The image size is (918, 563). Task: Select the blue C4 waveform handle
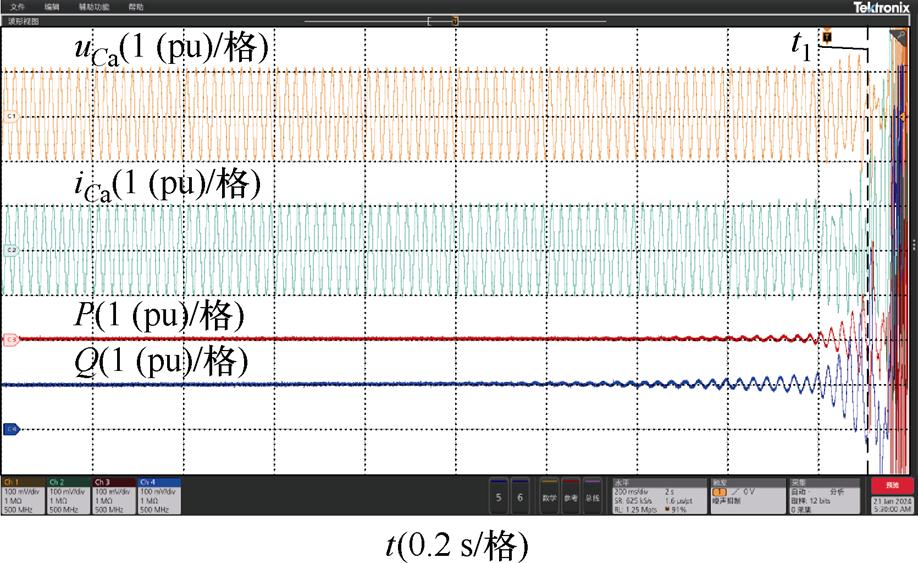12,429
